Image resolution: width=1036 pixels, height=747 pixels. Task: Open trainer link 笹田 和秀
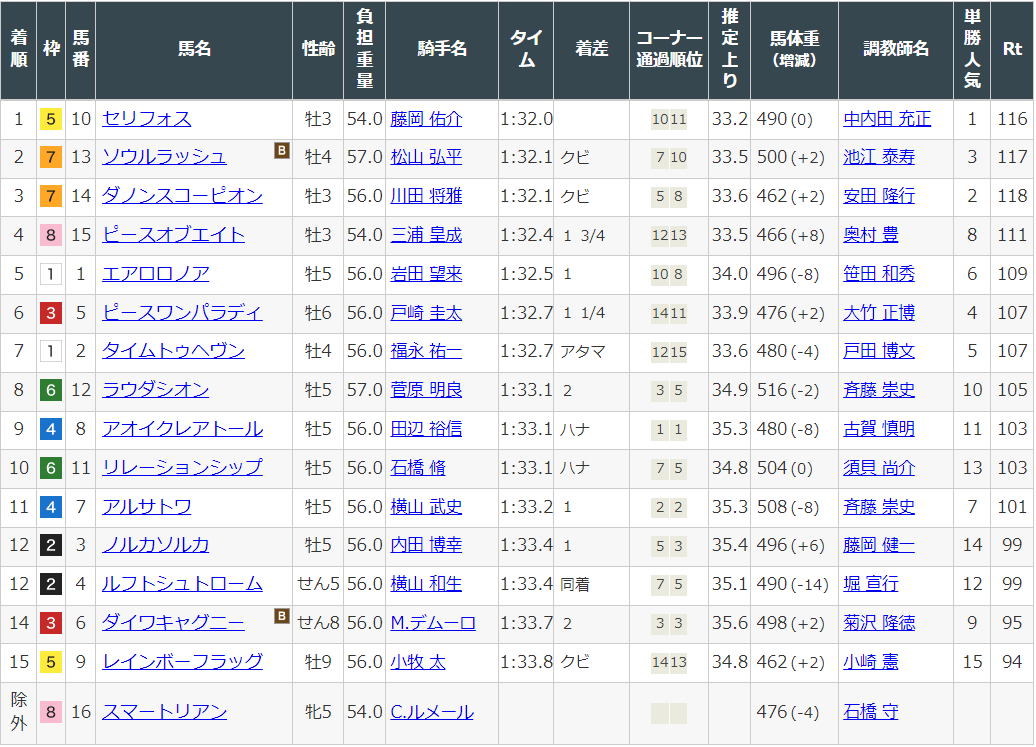(x=879, y=274)
